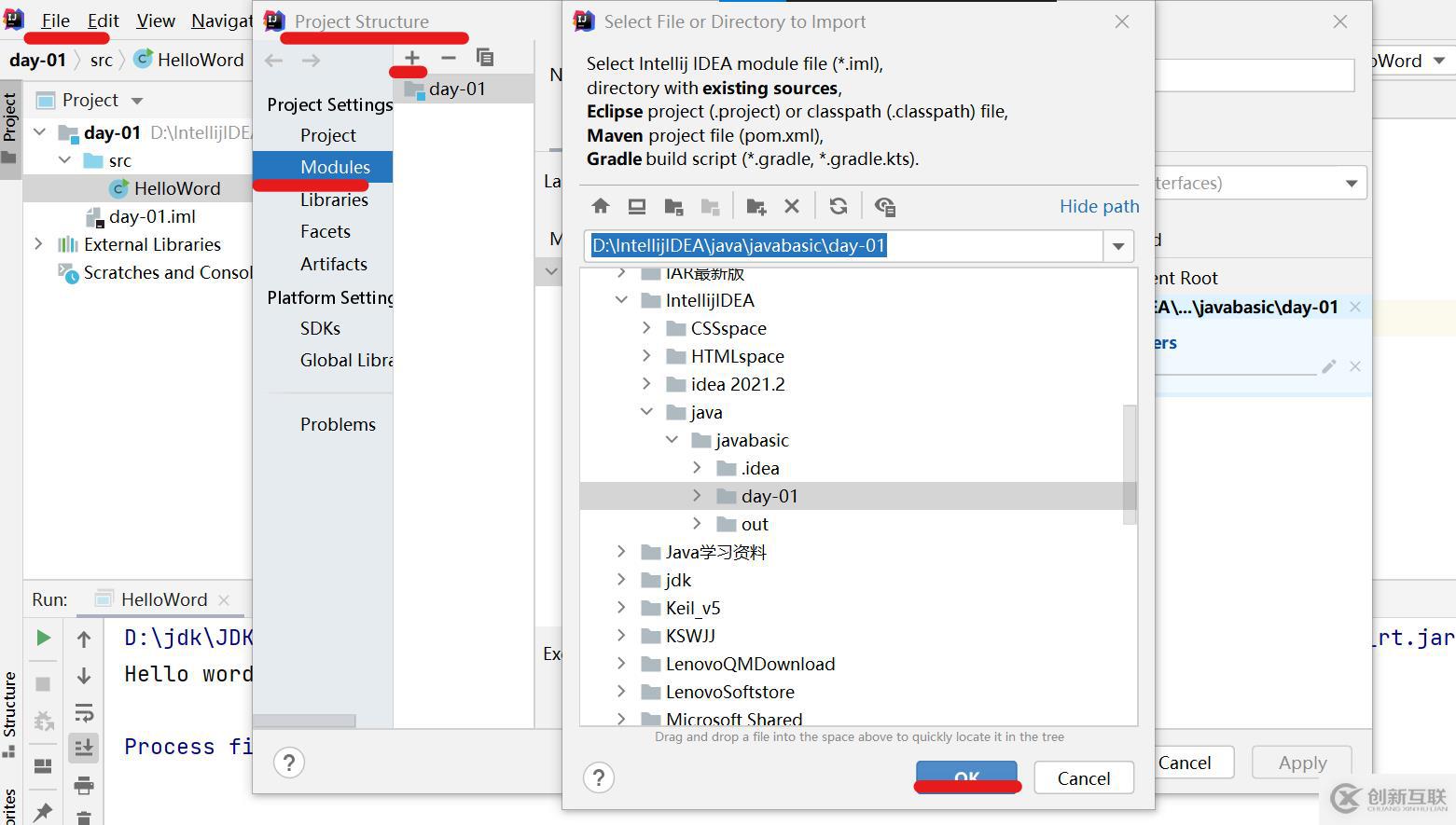The height and width of the screenshot is (825, 1456).
Task: Copy the selected module
Action: click(485, 58)
